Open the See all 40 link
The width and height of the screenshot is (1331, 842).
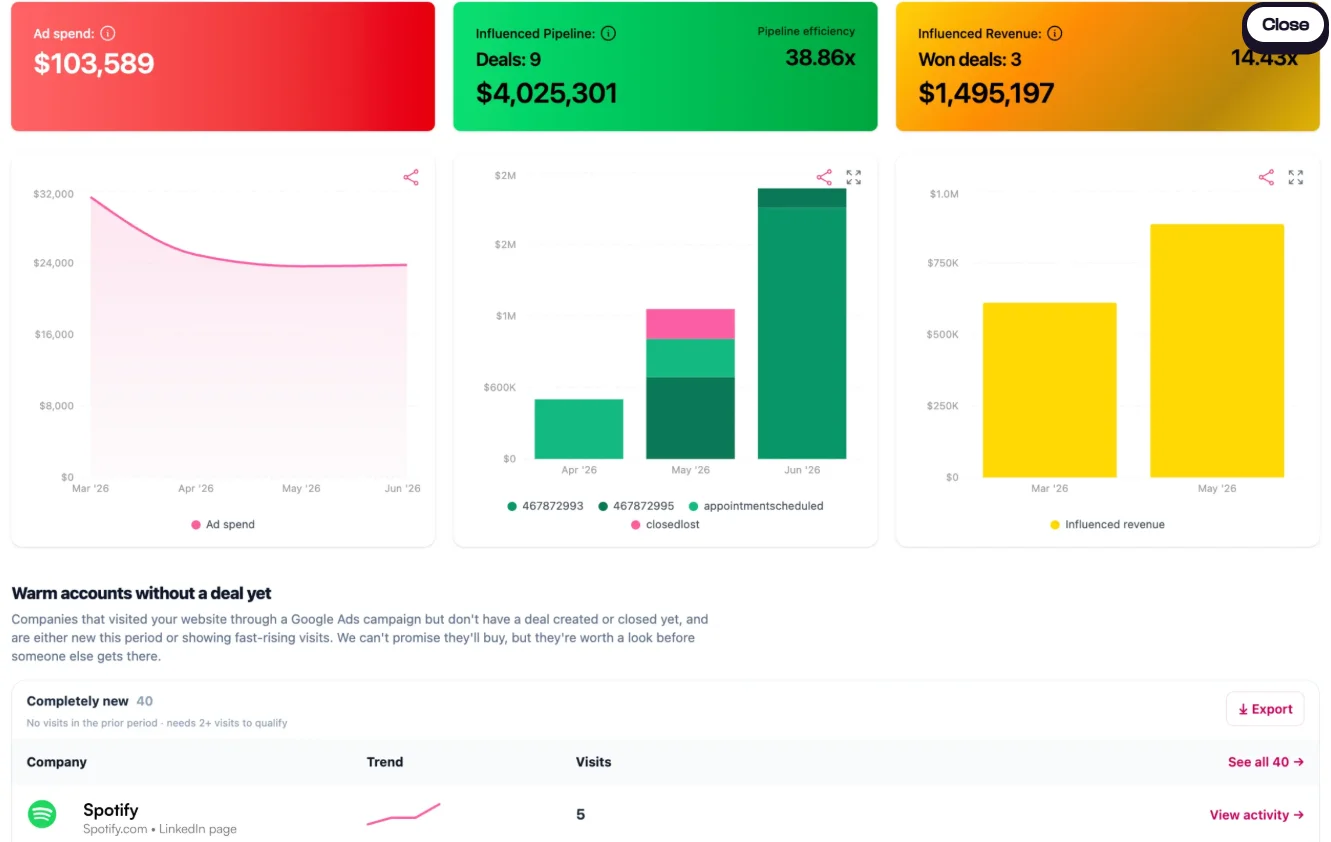click(1266, 762)
